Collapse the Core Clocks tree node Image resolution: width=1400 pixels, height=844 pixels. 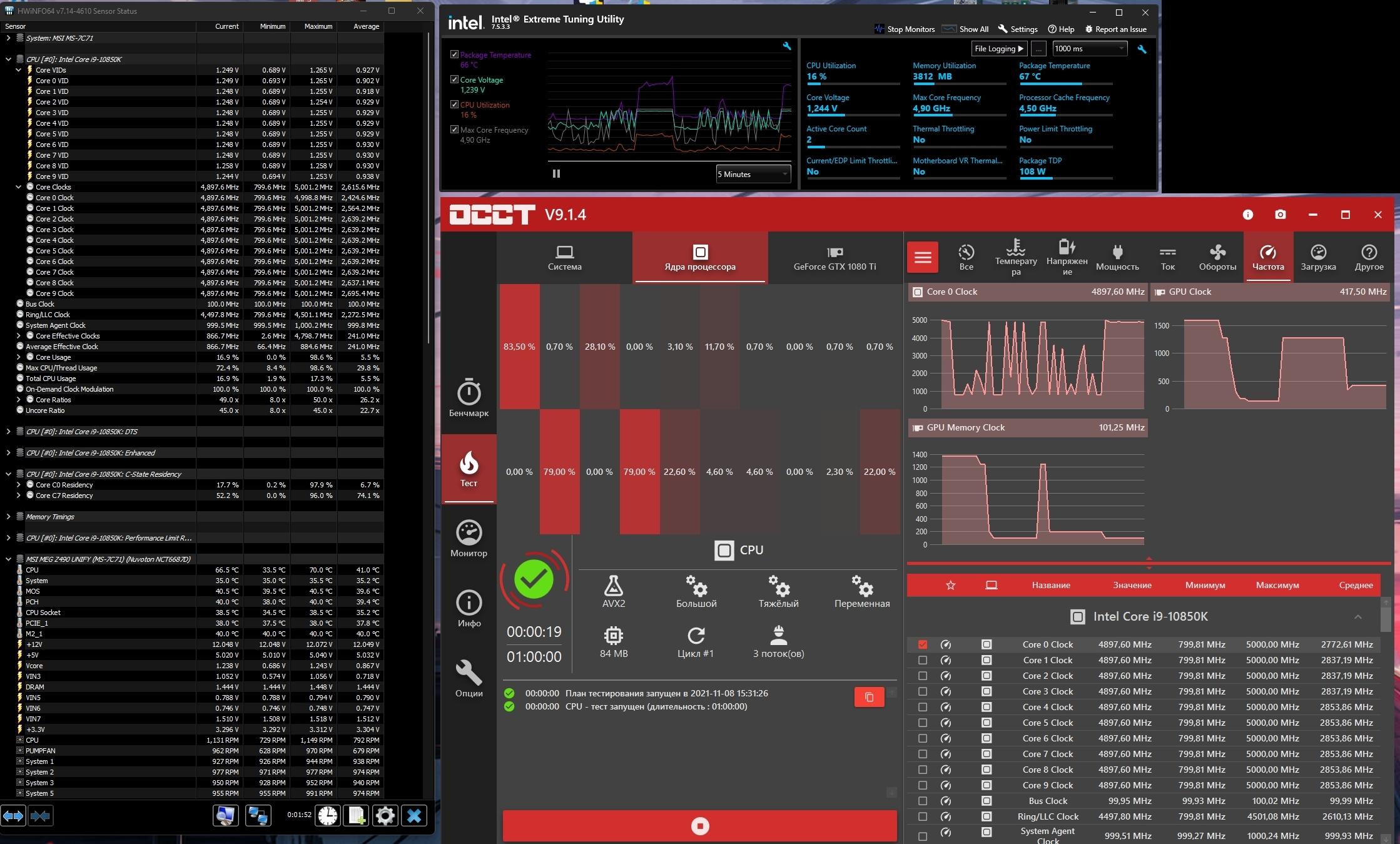coord(18,187)
